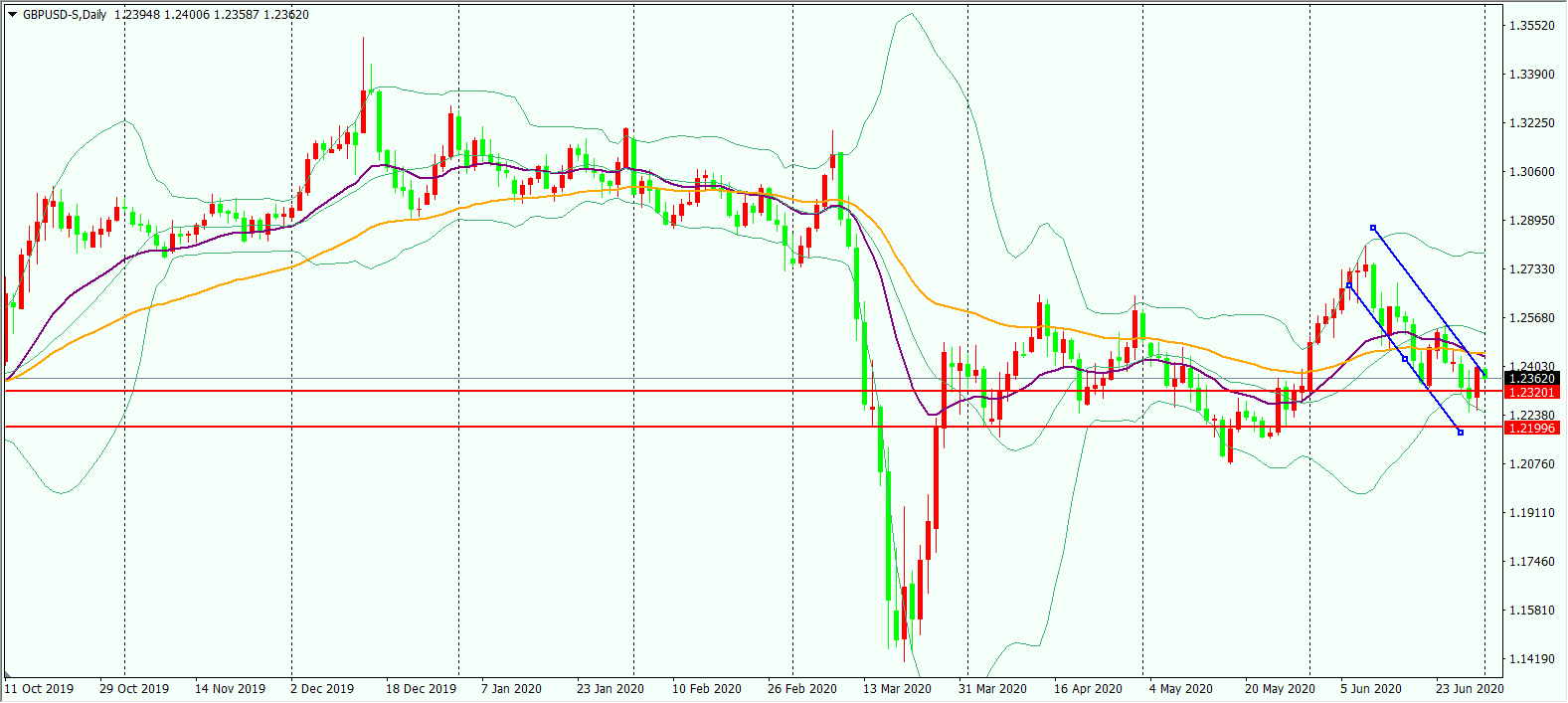The width and height of the screenshot is (1568, 703).
Task: Open the chart menu triangle beside GBPUSD-S,Daily
Action: coord(12,14)
